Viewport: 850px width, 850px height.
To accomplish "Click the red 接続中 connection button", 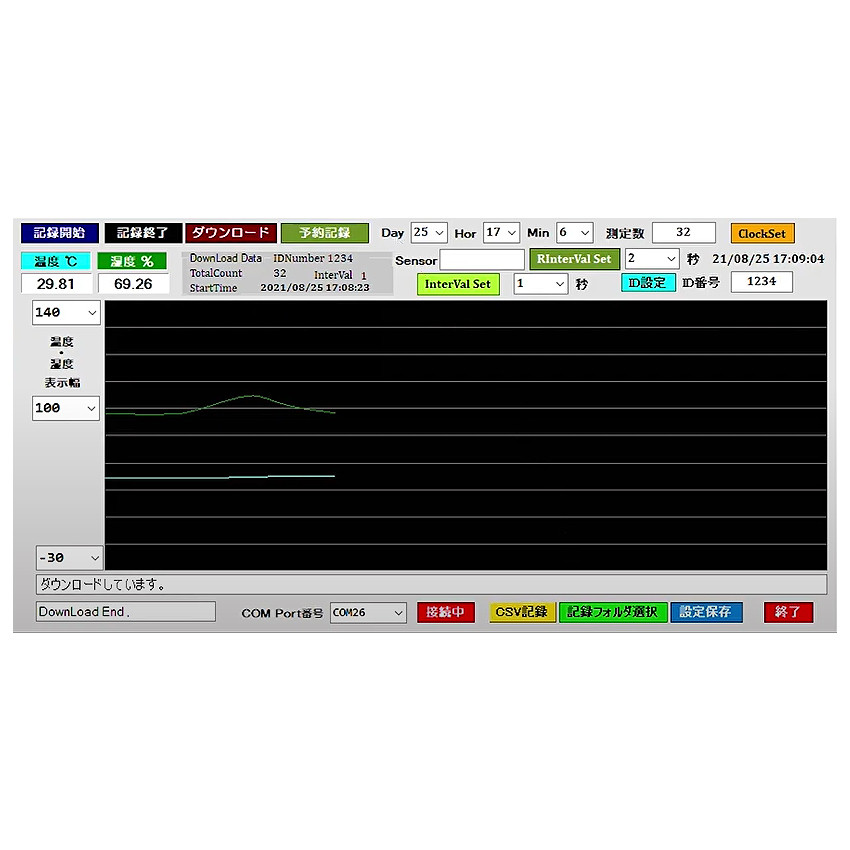I will (445, 612).
